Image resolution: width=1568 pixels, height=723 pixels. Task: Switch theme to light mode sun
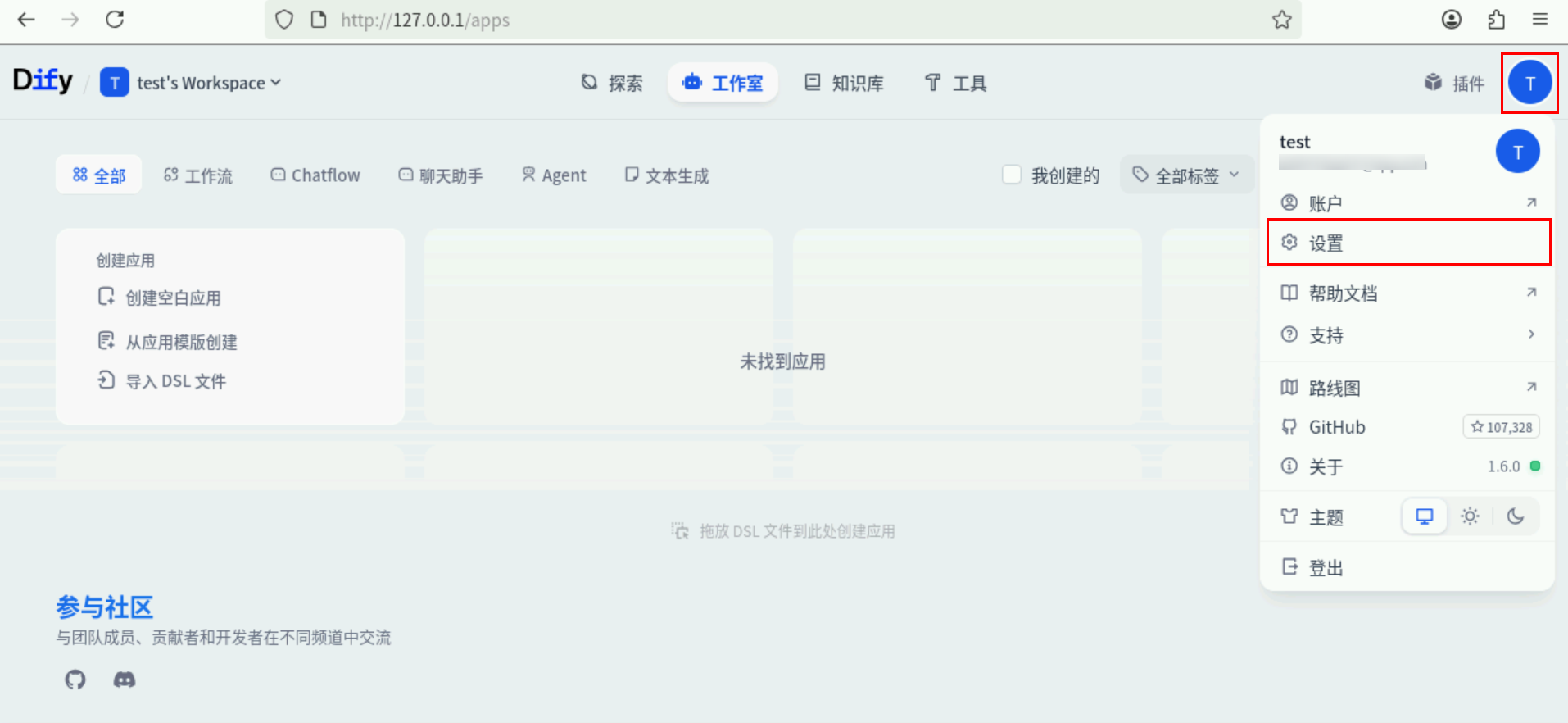[1470, 516]
